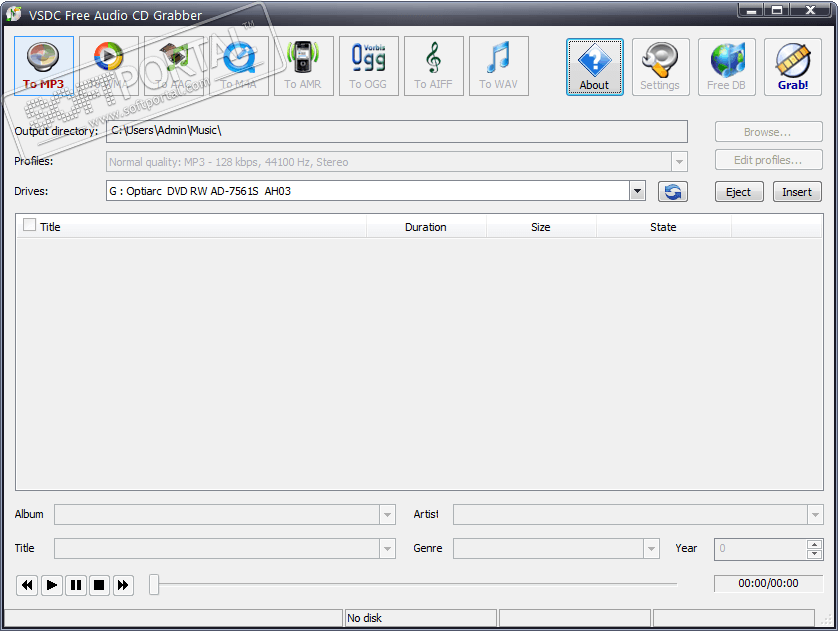The image size is (838, 631).
Task: Click the Output directory path field
Action: [x=397, y=131]
